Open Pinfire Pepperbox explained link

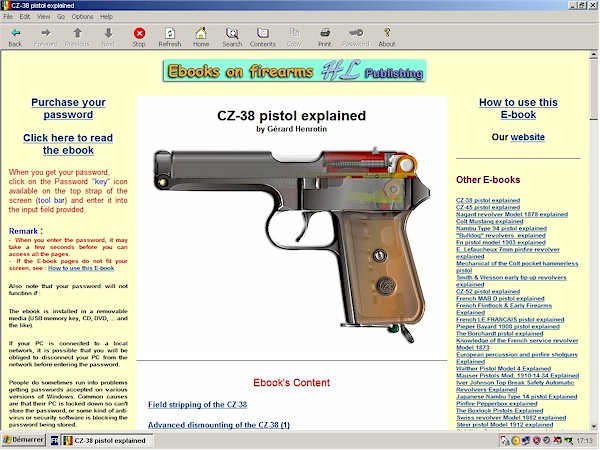497,404
